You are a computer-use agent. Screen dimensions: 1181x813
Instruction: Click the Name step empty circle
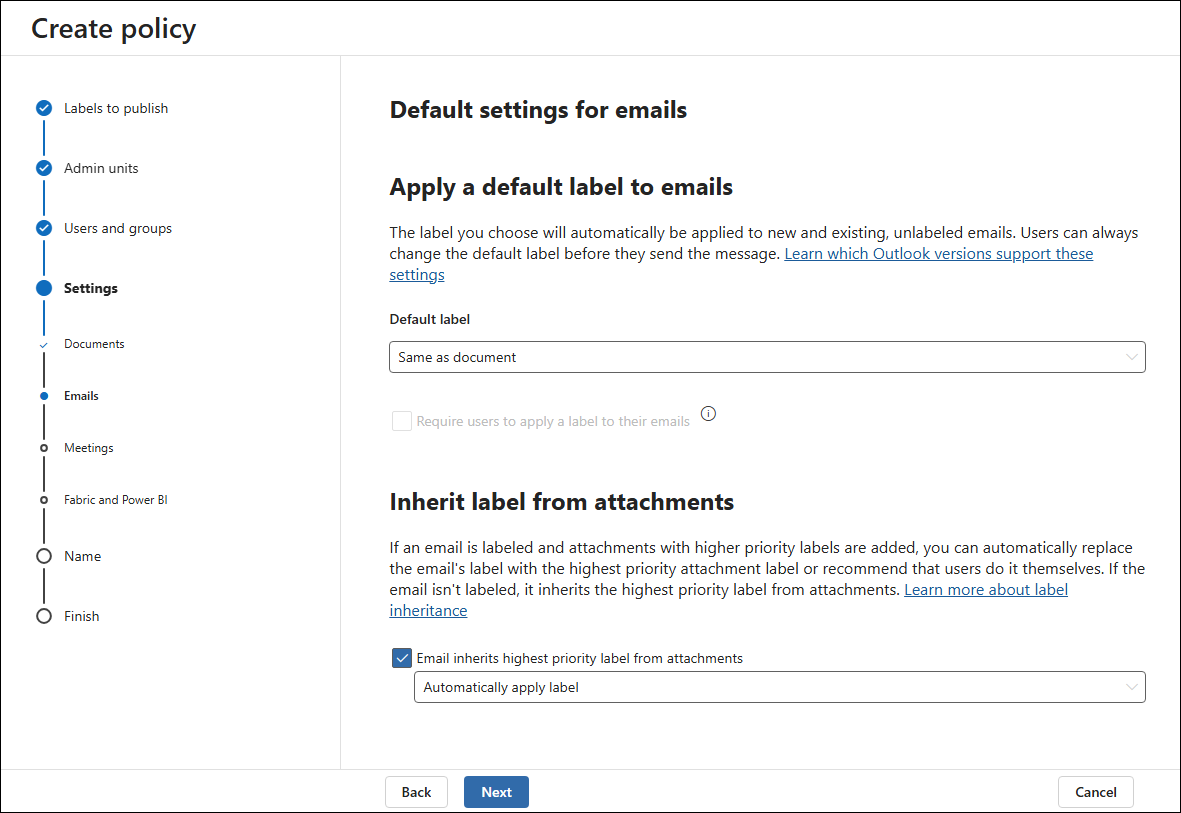(x=44, y=556)
